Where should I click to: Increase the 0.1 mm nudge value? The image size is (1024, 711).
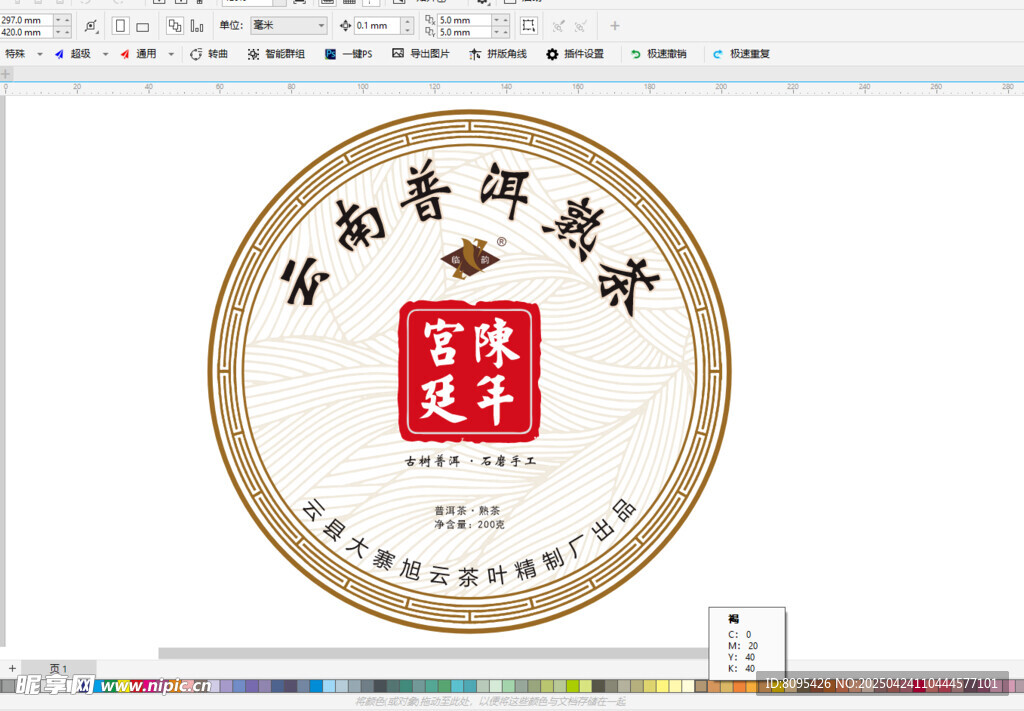(408, 22)
